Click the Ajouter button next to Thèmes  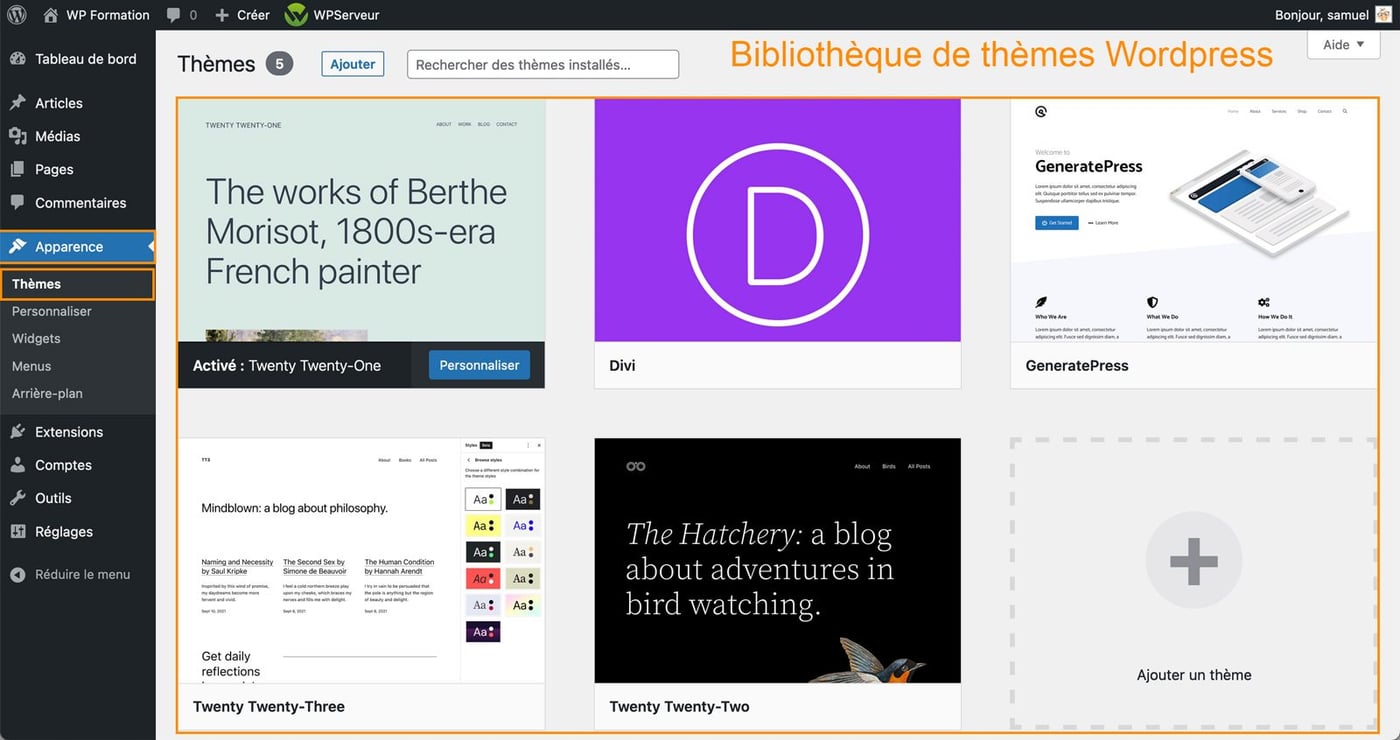(352, 63)
